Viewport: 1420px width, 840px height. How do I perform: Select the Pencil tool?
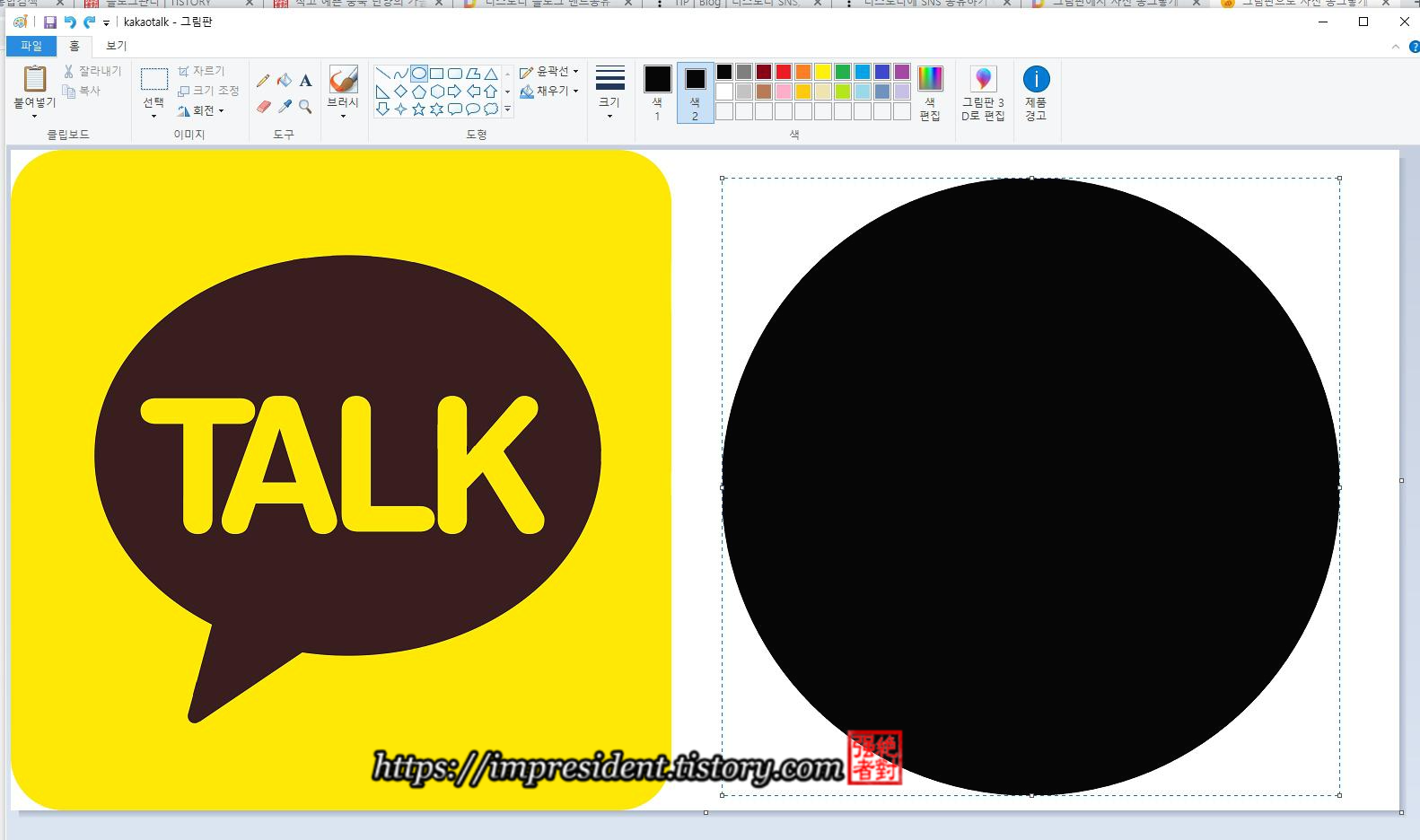click(263, 81)
